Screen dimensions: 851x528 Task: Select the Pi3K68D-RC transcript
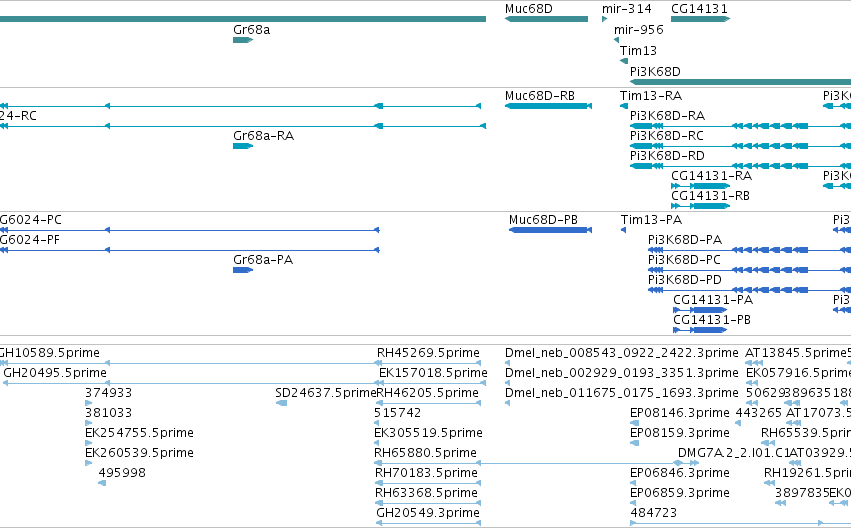666,136
